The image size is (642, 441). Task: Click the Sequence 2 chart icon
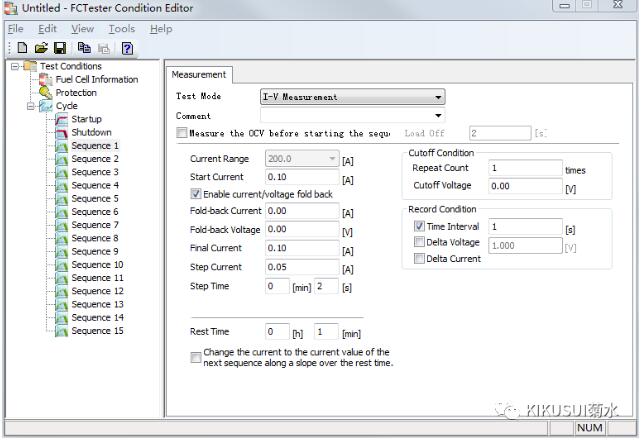click(x=61, y=159)
